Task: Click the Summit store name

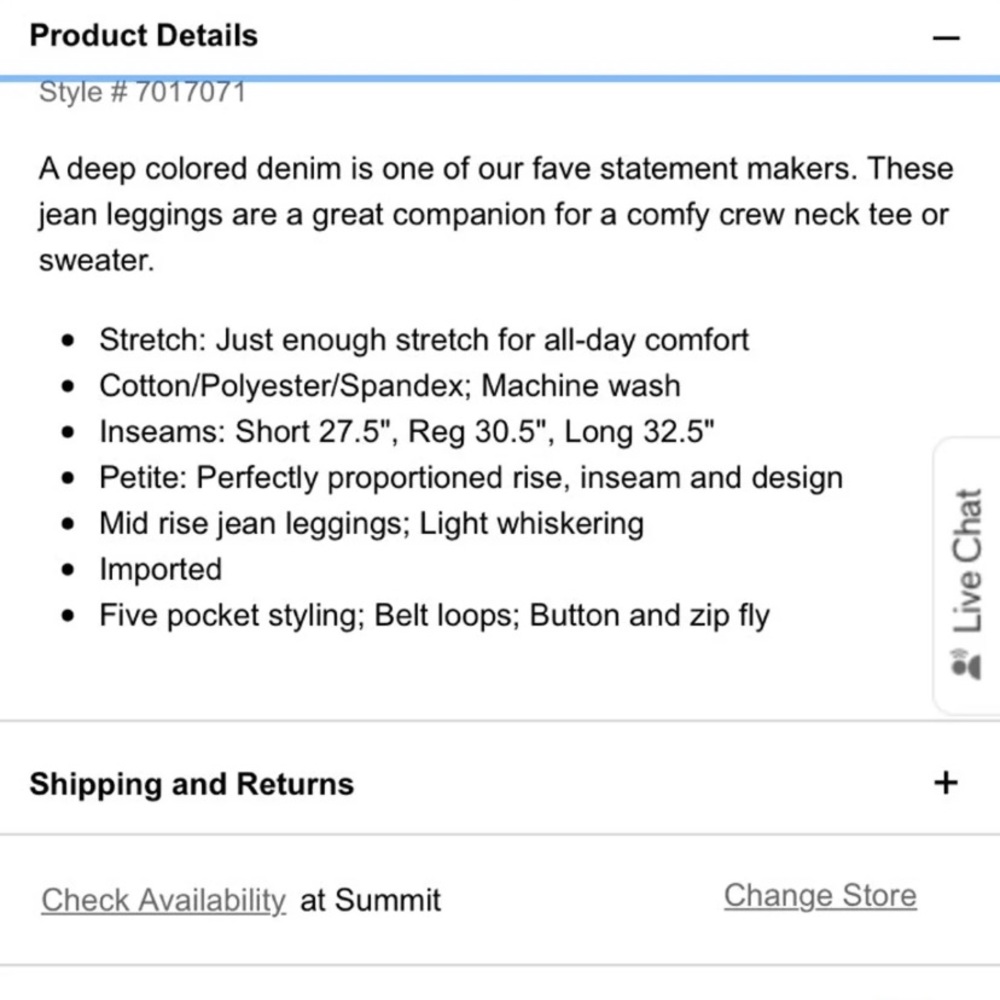Action: [387, 900]
